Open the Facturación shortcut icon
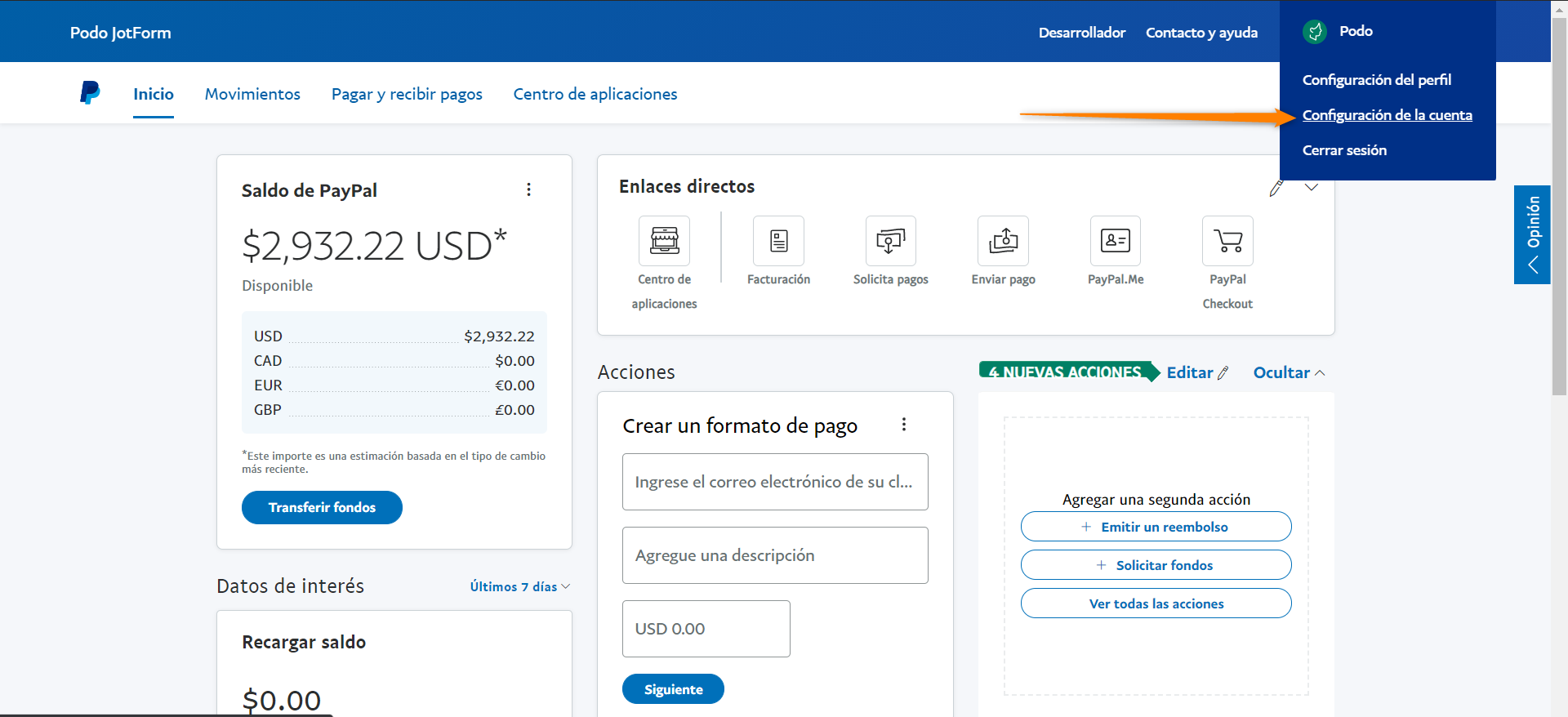1568x717 pixels. click(x=778, y=241)
